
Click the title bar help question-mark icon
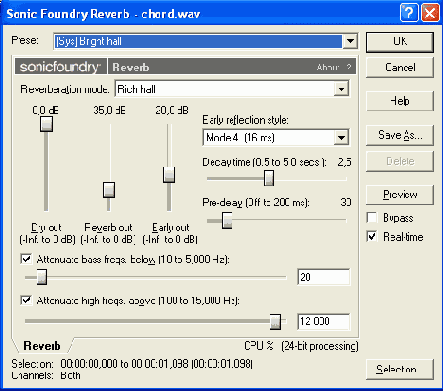tap(409, 13)
